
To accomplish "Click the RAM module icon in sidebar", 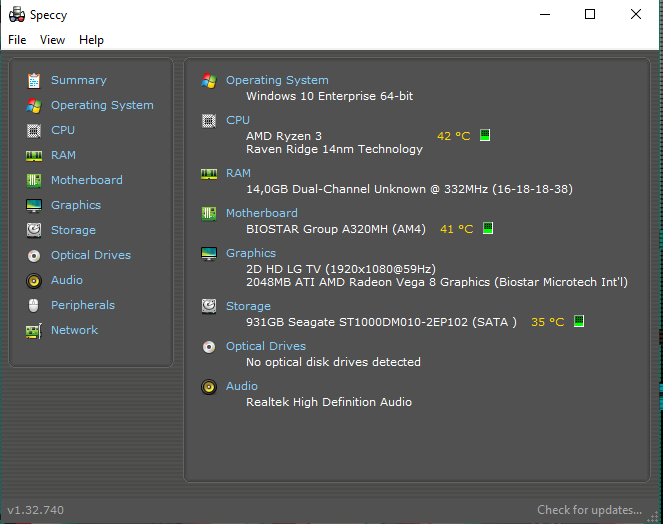I will coord(34,156).
